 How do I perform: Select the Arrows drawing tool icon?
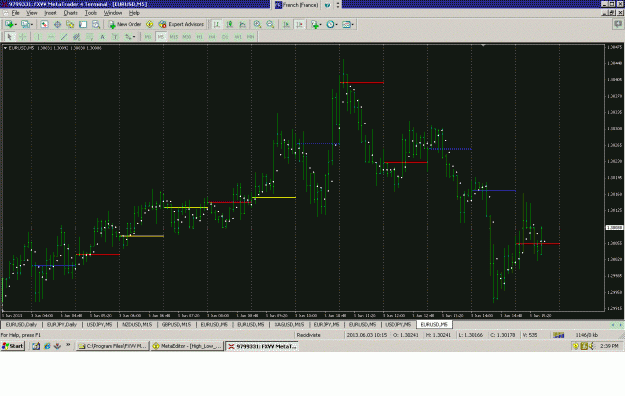[x=128, y=37]
